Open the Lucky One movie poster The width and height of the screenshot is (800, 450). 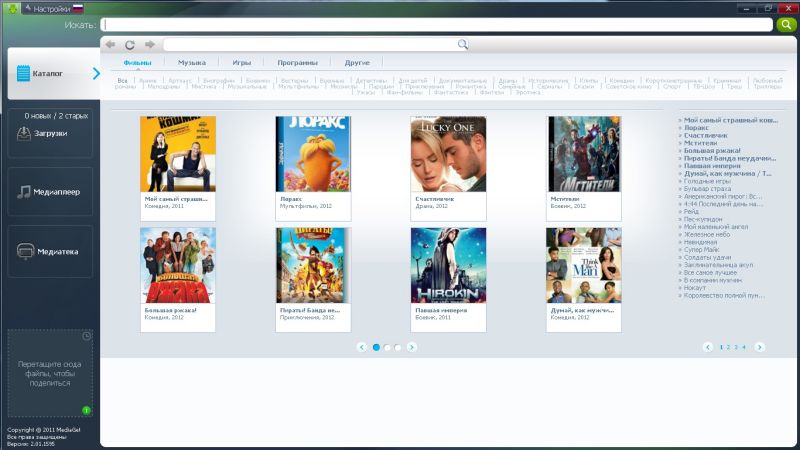coord(448,154)
